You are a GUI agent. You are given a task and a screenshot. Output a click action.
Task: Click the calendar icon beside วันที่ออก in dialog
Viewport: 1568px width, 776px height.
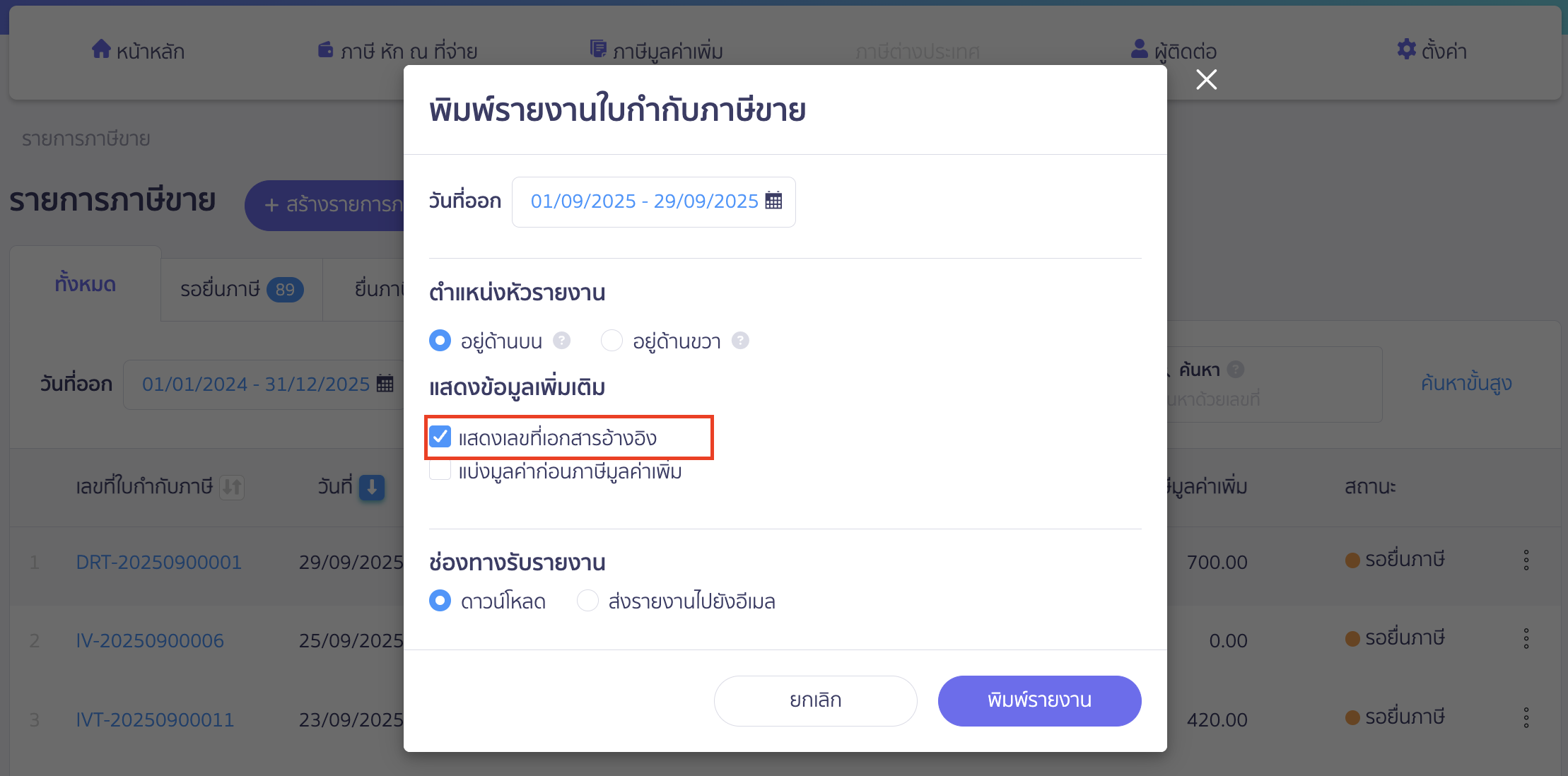774,201
